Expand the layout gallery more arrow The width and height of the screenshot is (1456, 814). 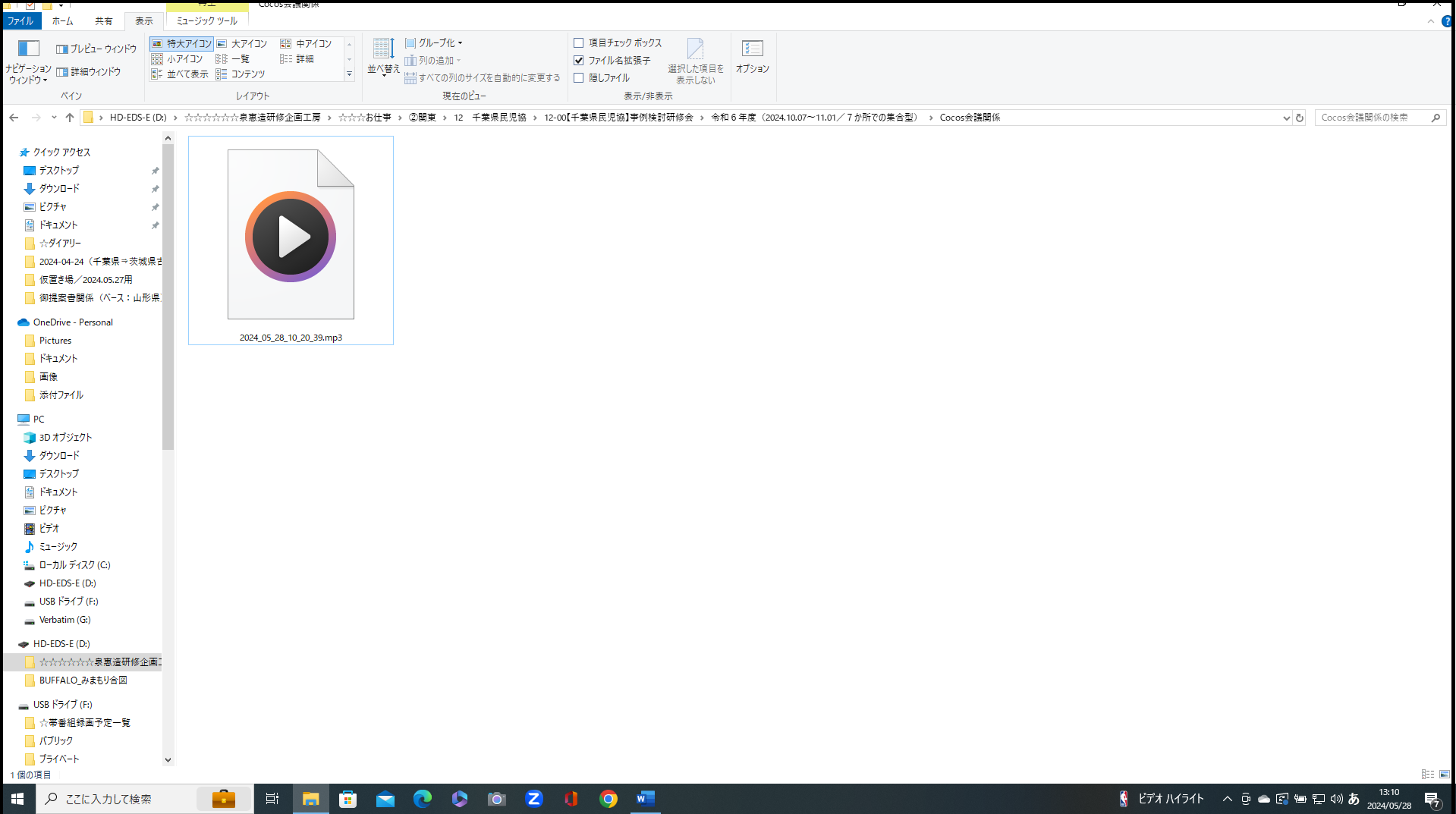(x=349, y=74)
